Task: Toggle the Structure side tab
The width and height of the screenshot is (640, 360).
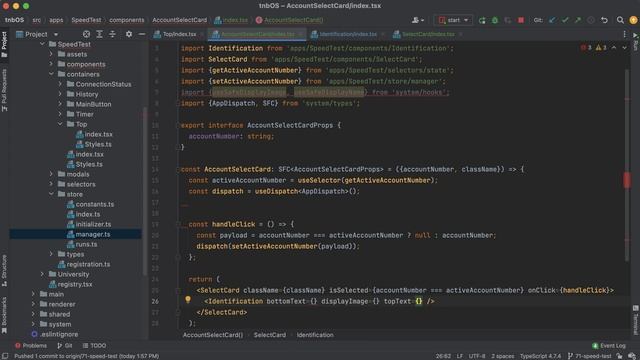Action: tap(4, 270)
